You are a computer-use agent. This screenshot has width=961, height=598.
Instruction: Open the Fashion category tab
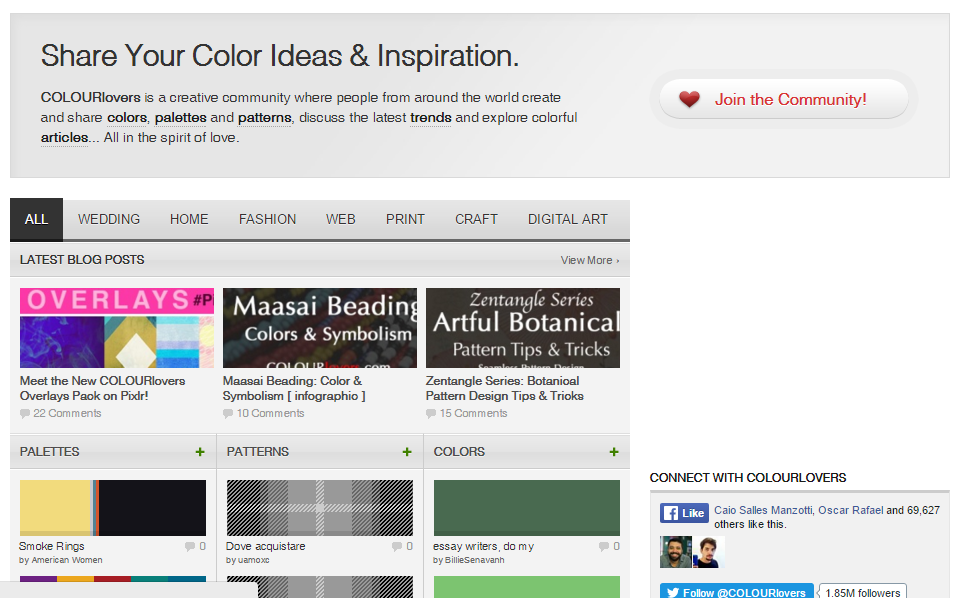267,219
